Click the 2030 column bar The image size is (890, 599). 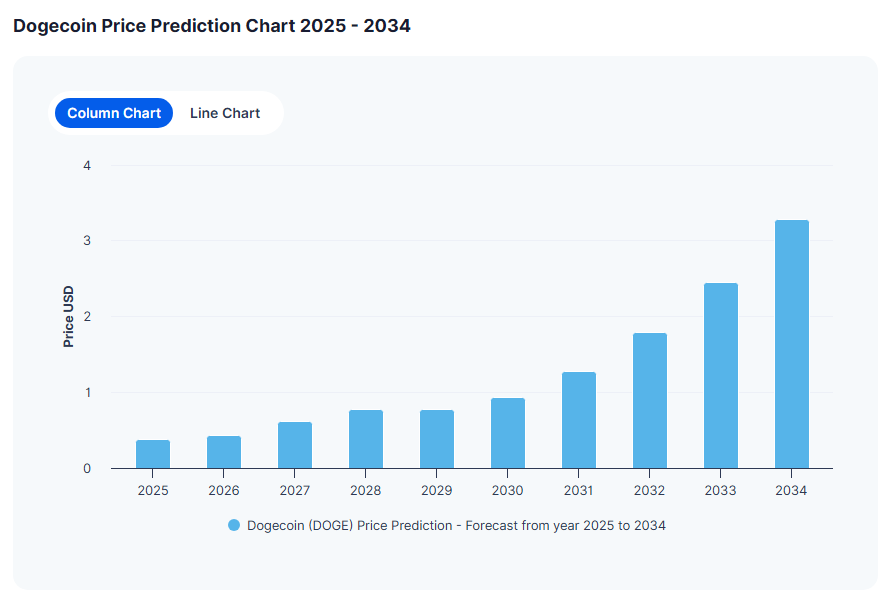pyautogui.click(x=508, y=433)
